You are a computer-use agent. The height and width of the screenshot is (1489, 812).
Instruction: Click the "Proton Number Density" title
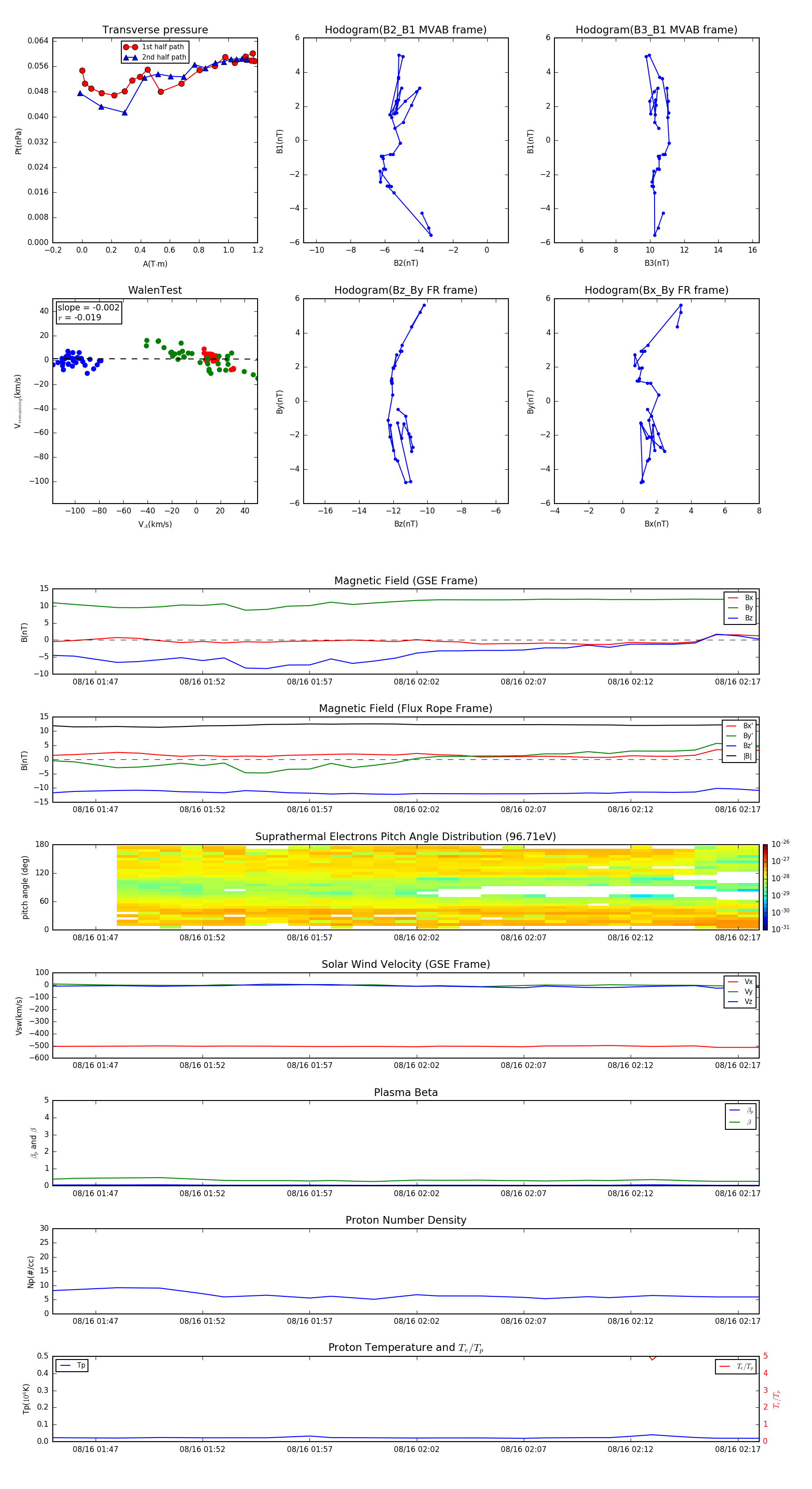[x=406, y=1221]
